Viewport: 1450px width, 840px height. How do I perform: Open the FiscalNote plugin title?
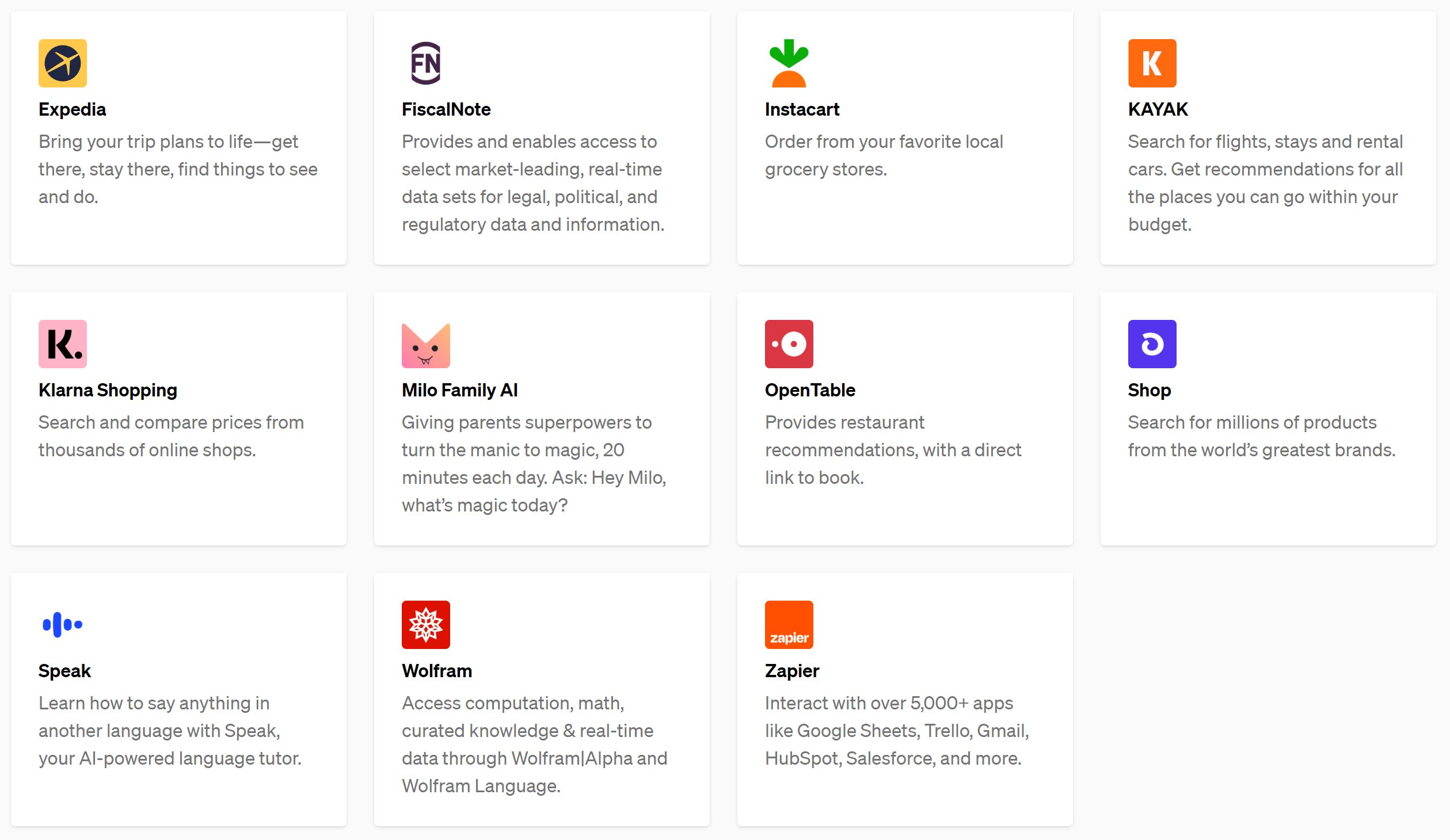(446, 109)
